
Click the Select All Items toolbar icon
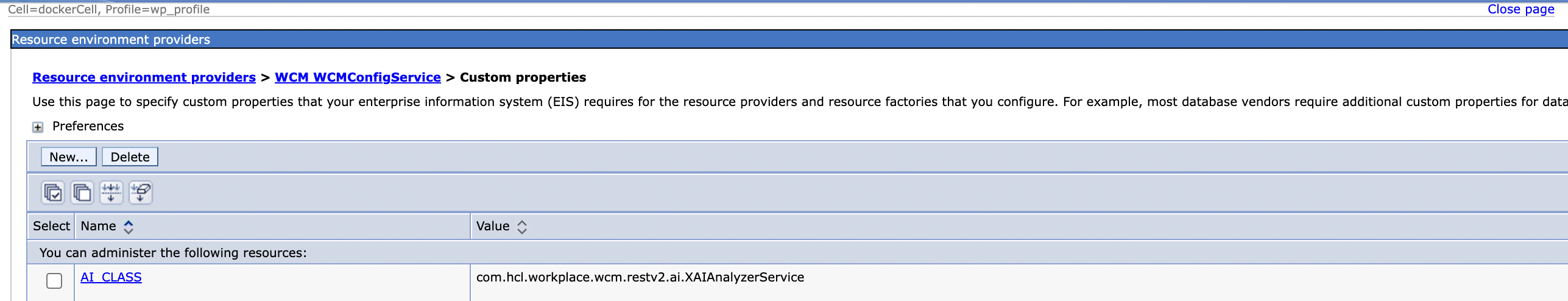[x=53, y=193]
